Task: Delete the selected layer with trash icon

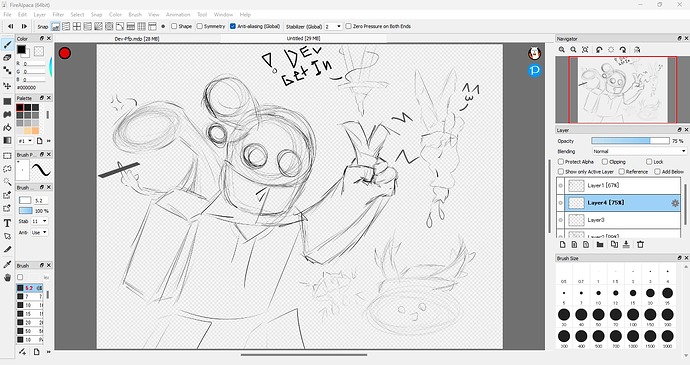Action: (x=640, y=244)
